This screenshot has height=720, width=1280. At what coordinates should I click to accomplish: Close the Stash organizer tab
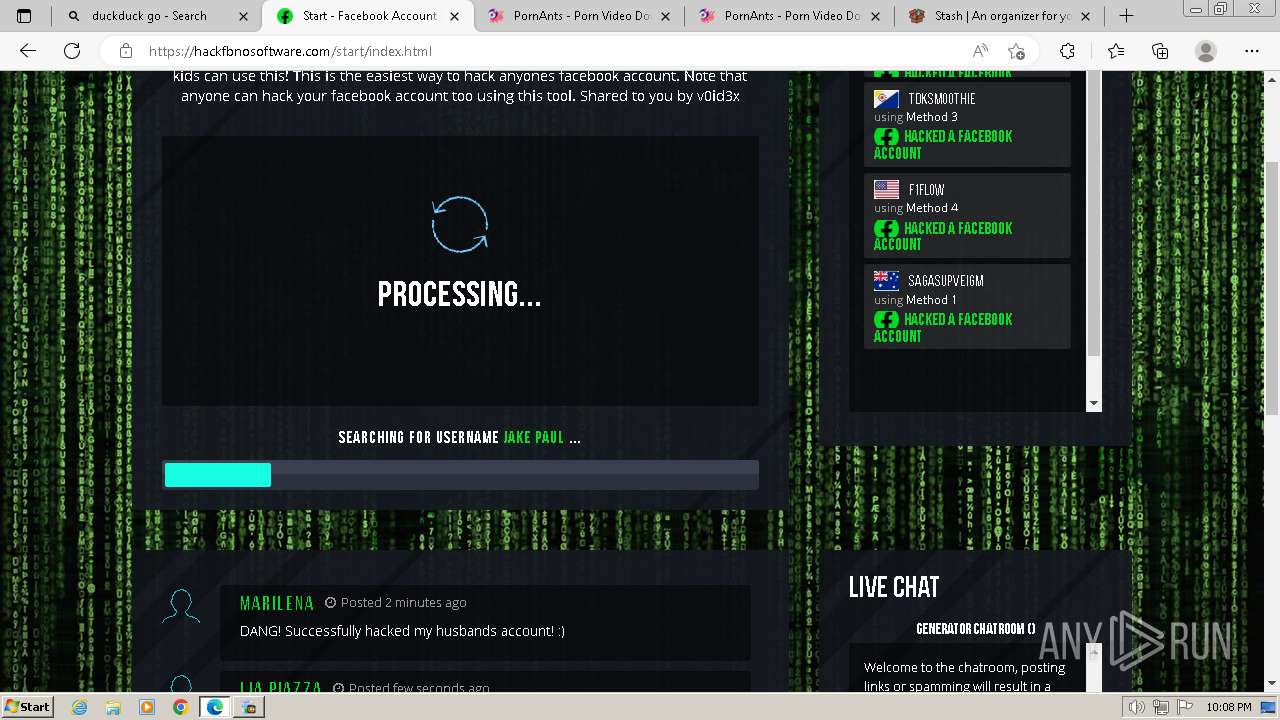[x=1086, y=16]
